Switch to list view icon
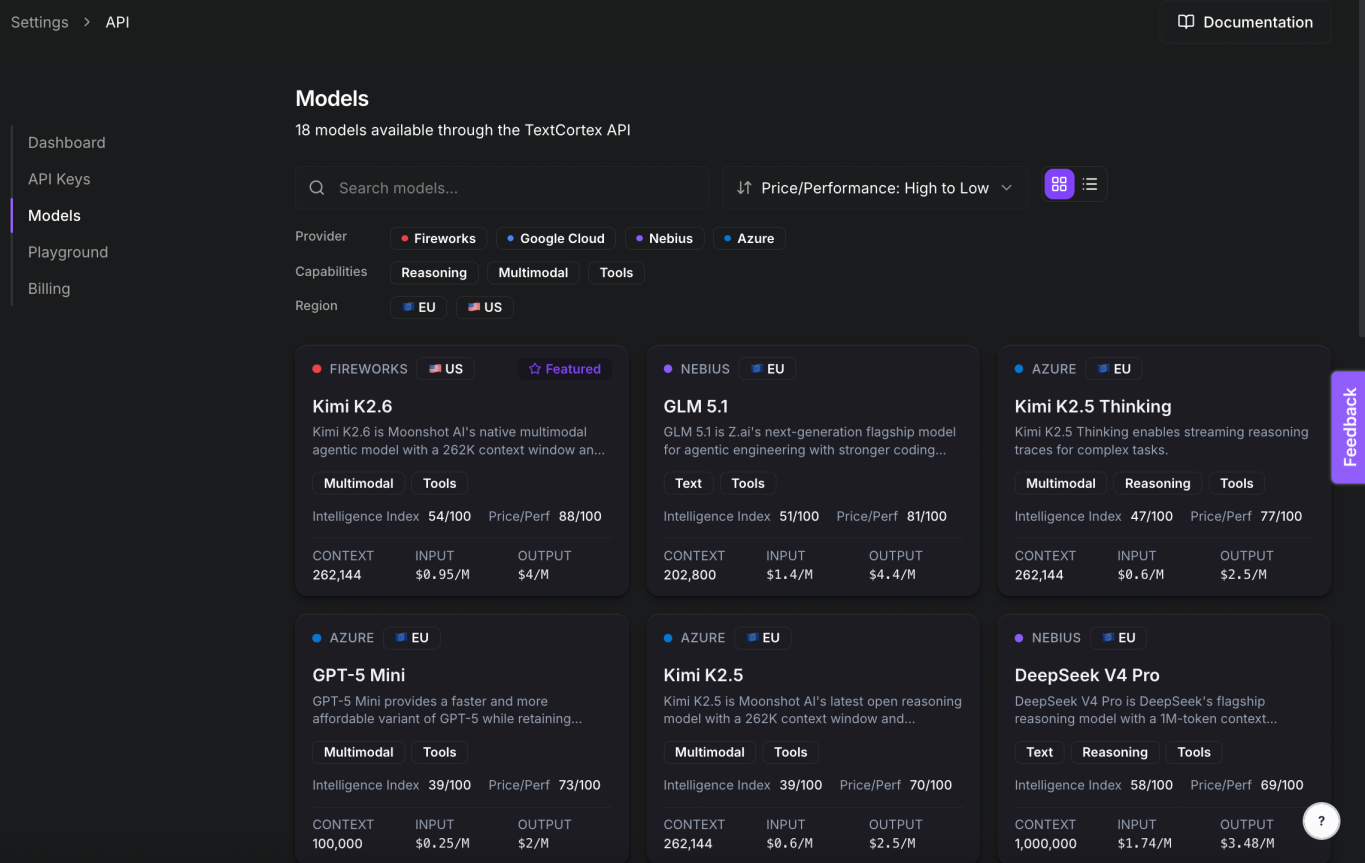 [1090, 184]
